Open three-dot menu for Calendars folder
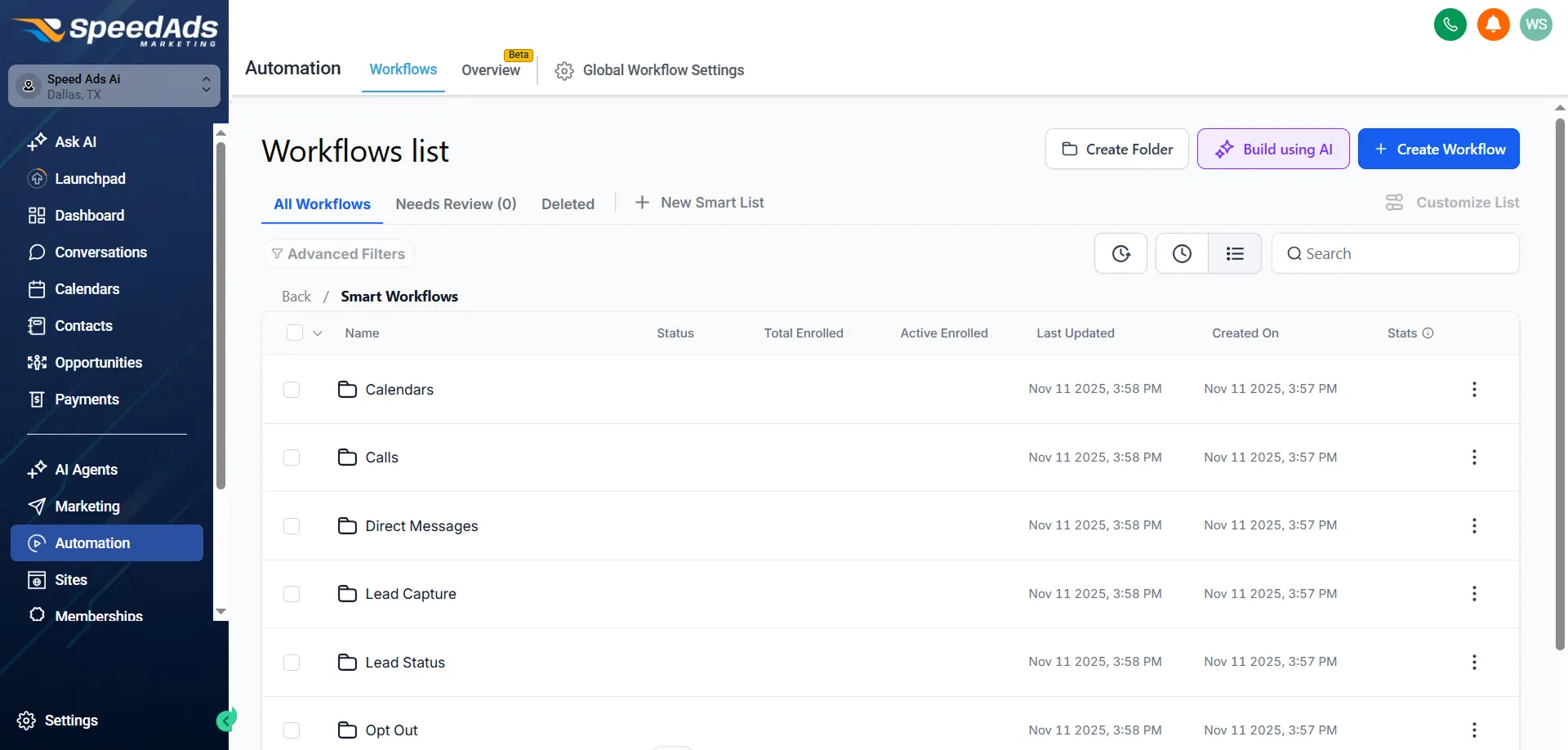This screenshot has width=1568, height=750. tap(1474, 390)
